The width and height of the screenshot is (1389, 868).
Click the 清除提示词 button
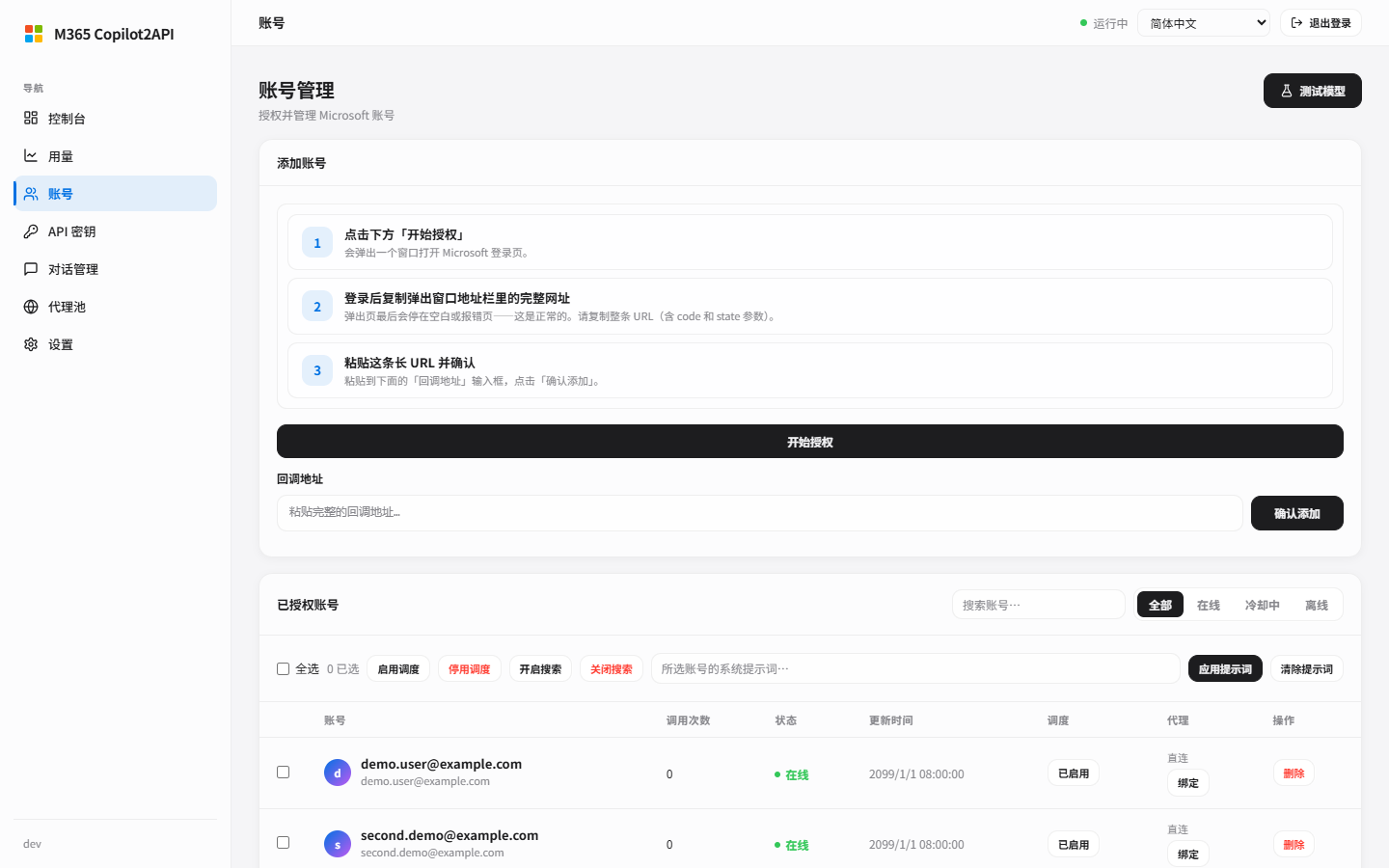pos(1307,668)
